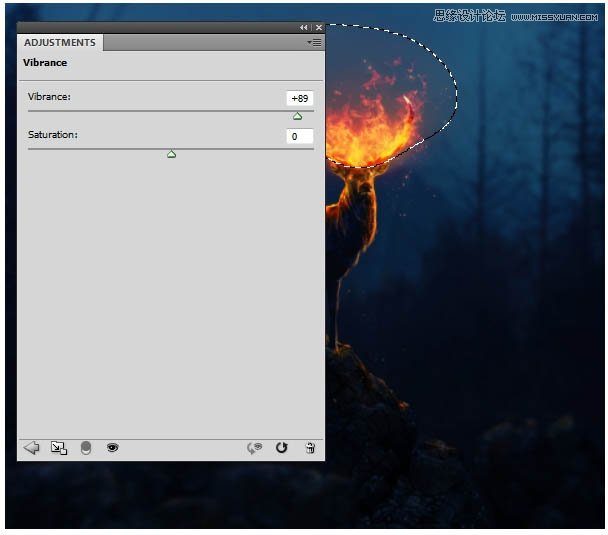Click the Vibrance value field
The height and width of the screenshot is (535, 608).
[299, 98]
